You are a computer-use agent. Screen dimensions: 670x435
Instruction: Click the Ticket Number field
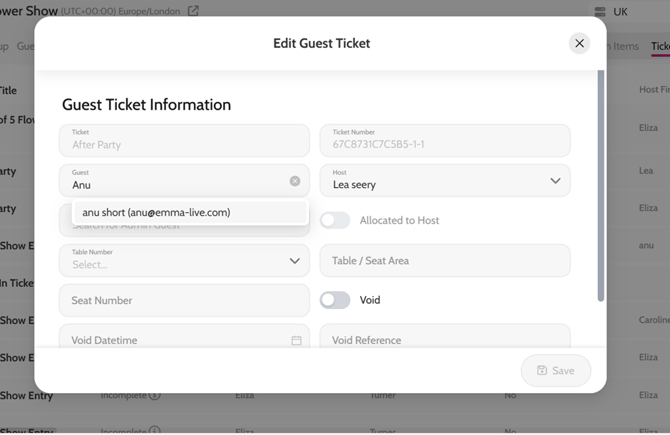pos(445,141)
